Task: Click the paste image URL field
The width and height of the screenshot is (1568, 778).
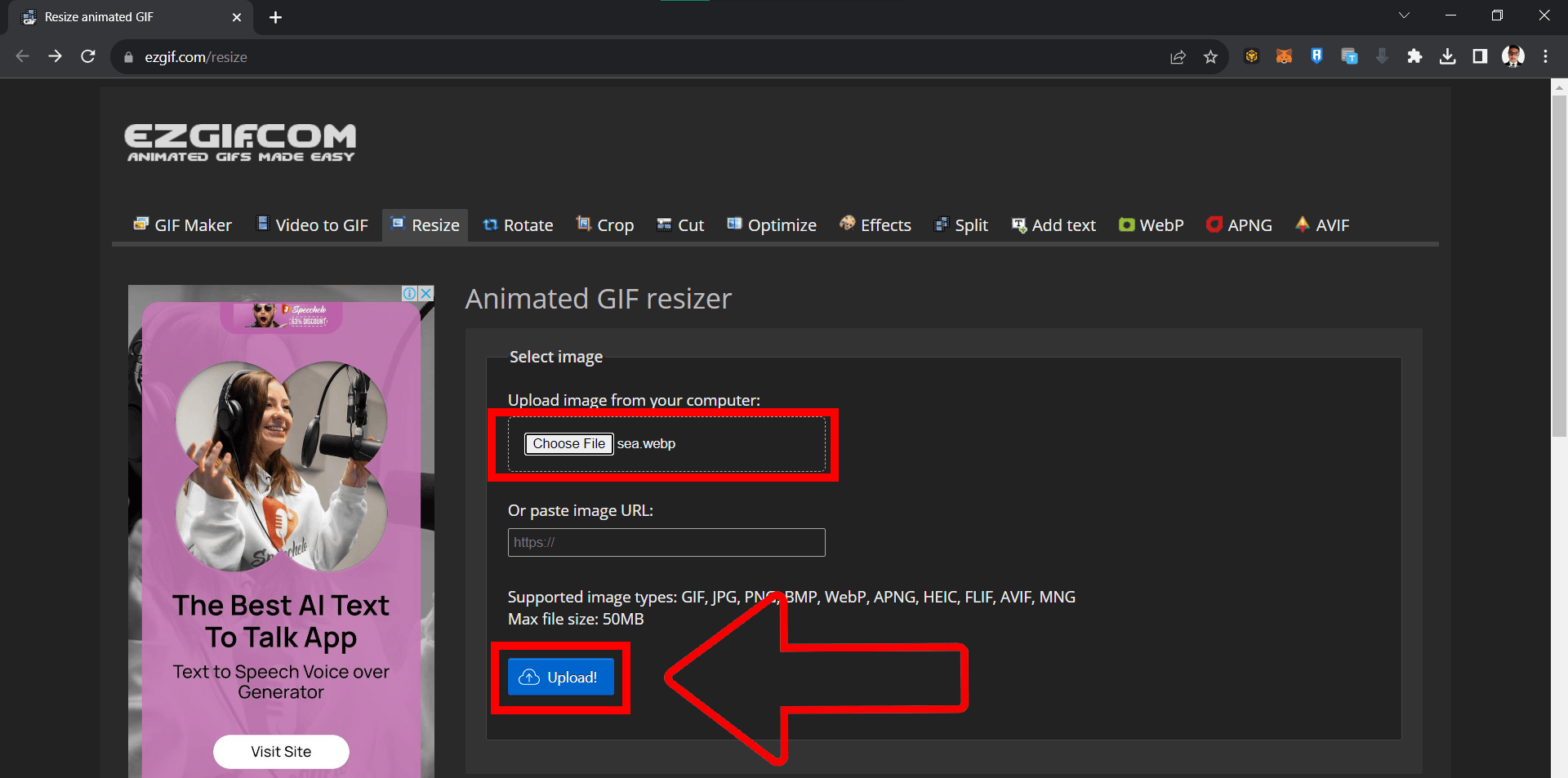Action: click(x=666, y=542)
